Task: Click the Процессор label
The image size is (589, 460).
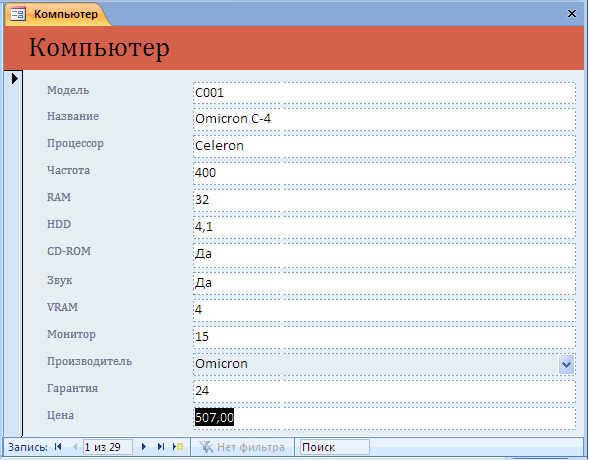Action: coord(75,144)
